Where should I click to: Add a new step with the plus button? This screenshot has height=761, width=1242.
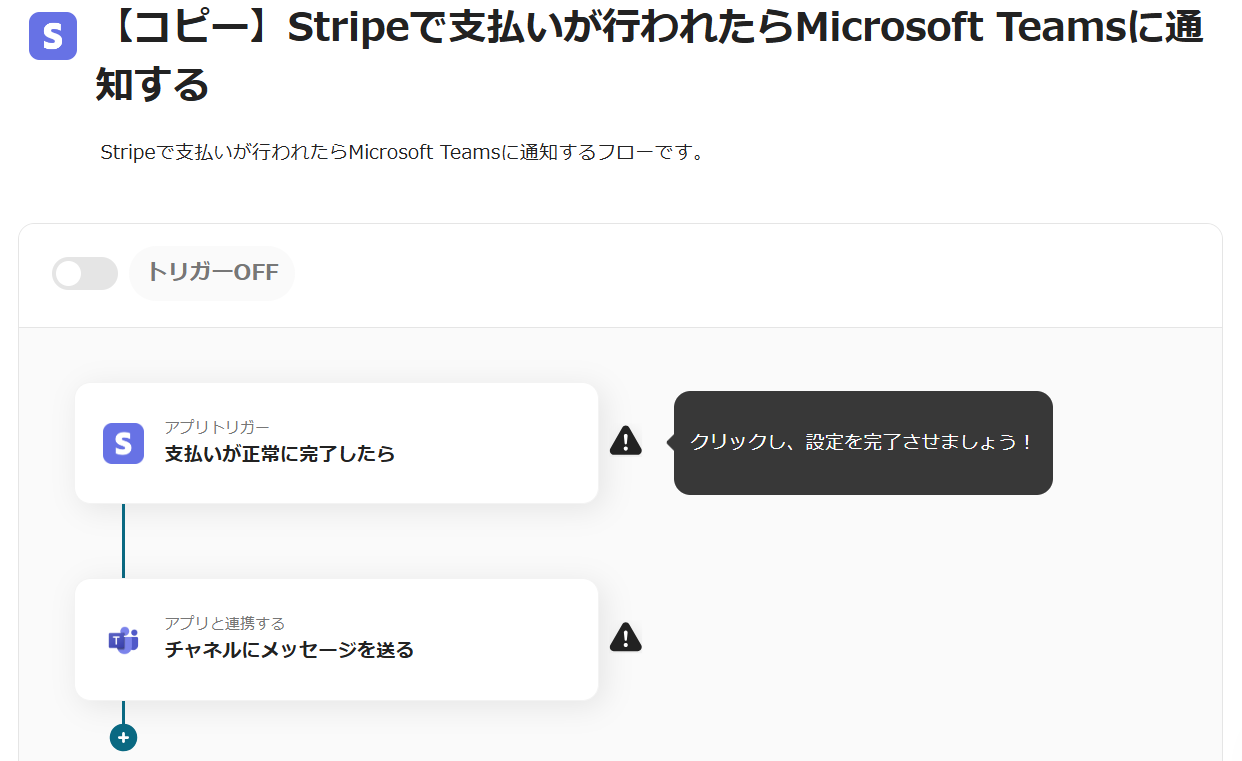pyautogui.click(x=123, y=738)
